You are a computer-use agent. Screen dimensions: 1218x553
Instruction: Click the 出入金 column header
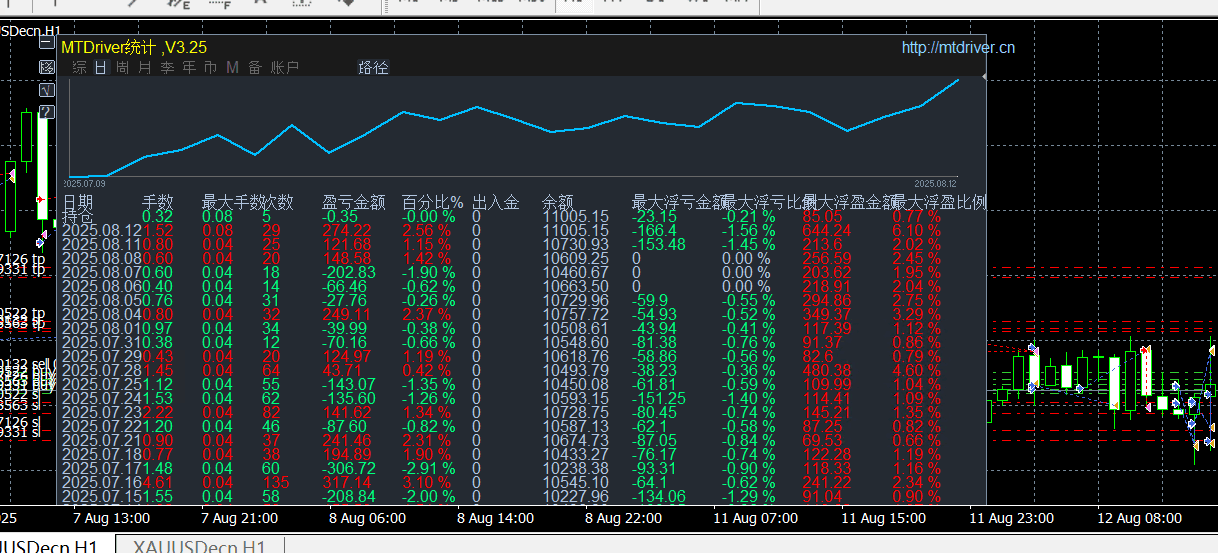point(496,203)
